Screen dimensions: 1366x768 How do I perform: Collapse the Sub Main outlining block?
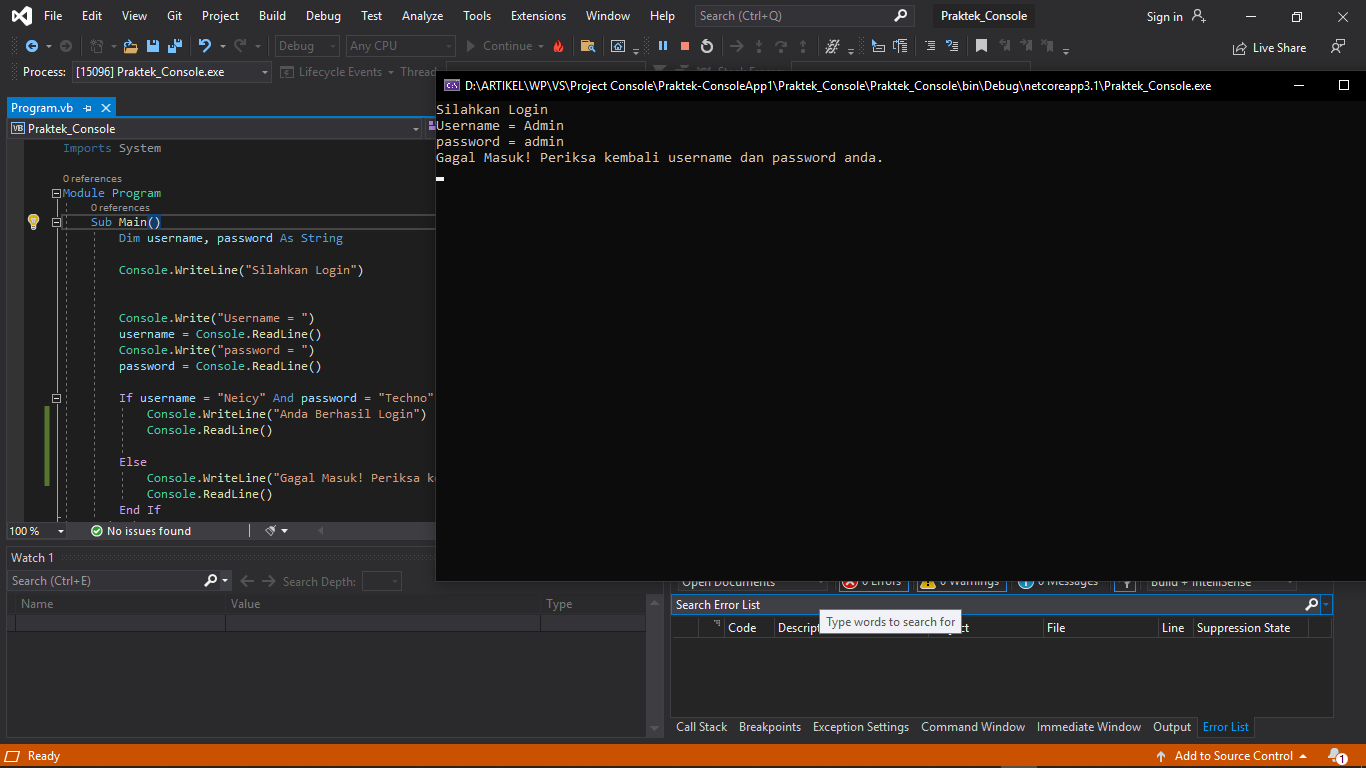[x=56, y=223]
